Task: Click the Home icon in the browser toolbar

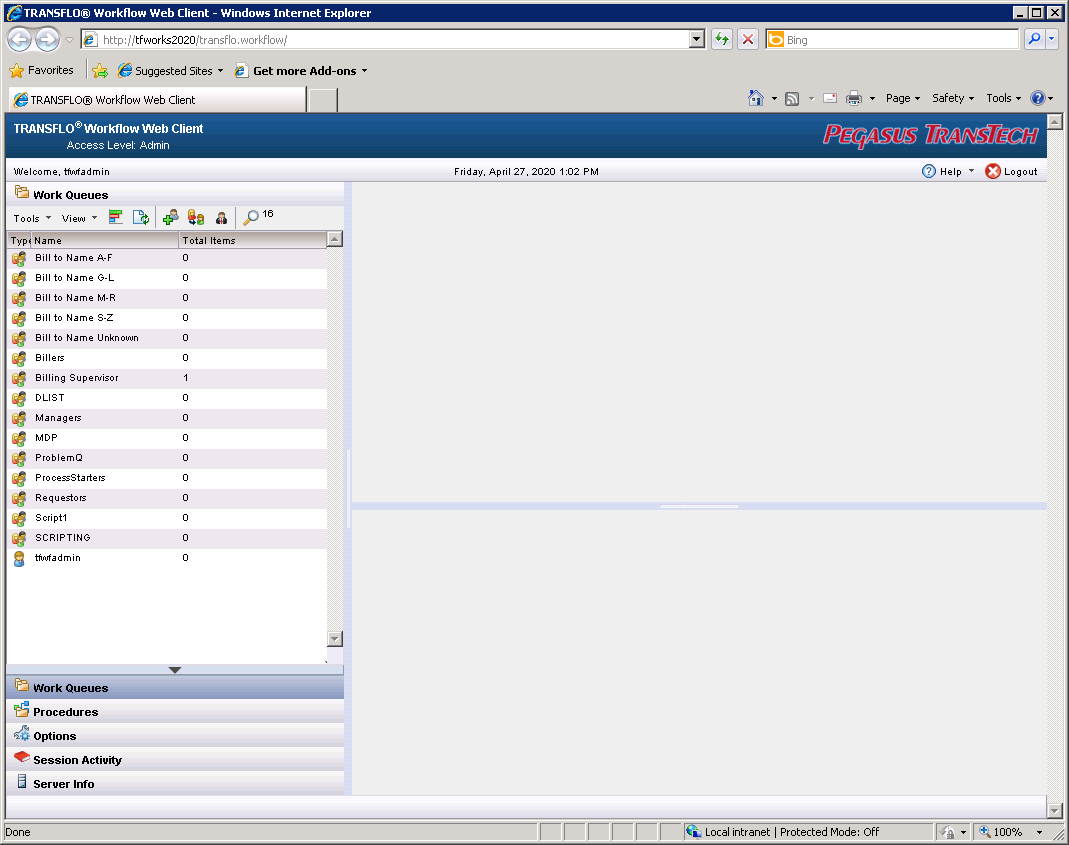Action: 757,97
